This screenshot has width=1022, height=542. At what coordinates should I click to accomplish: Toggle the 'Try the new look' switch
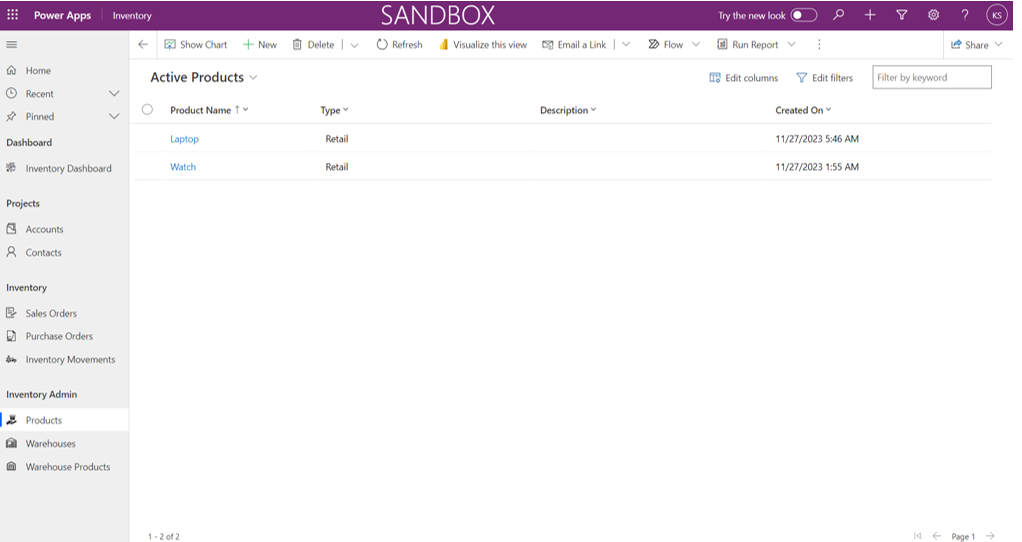tap(803, 16)
